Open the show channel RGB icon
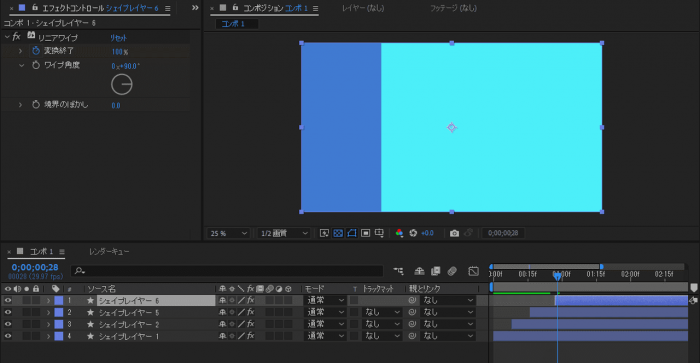This screenshot has height=363, width=700. [399, 233]
